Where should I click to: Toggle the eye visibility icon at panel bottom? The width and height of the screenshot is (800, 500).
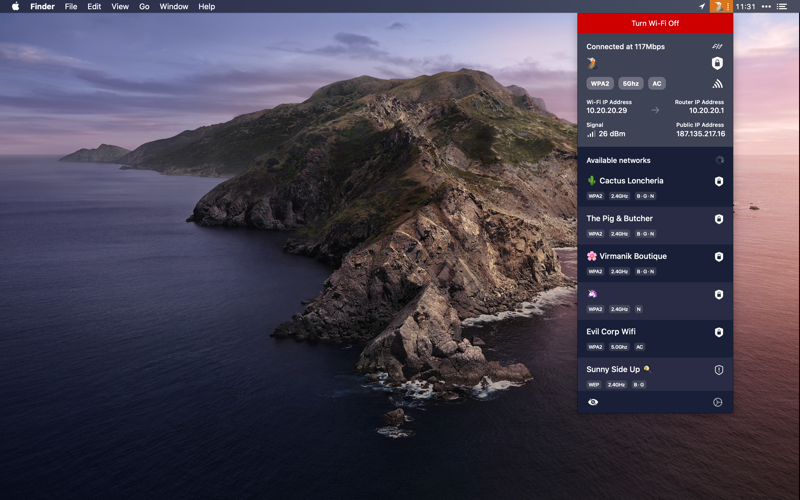coord(593,402)
